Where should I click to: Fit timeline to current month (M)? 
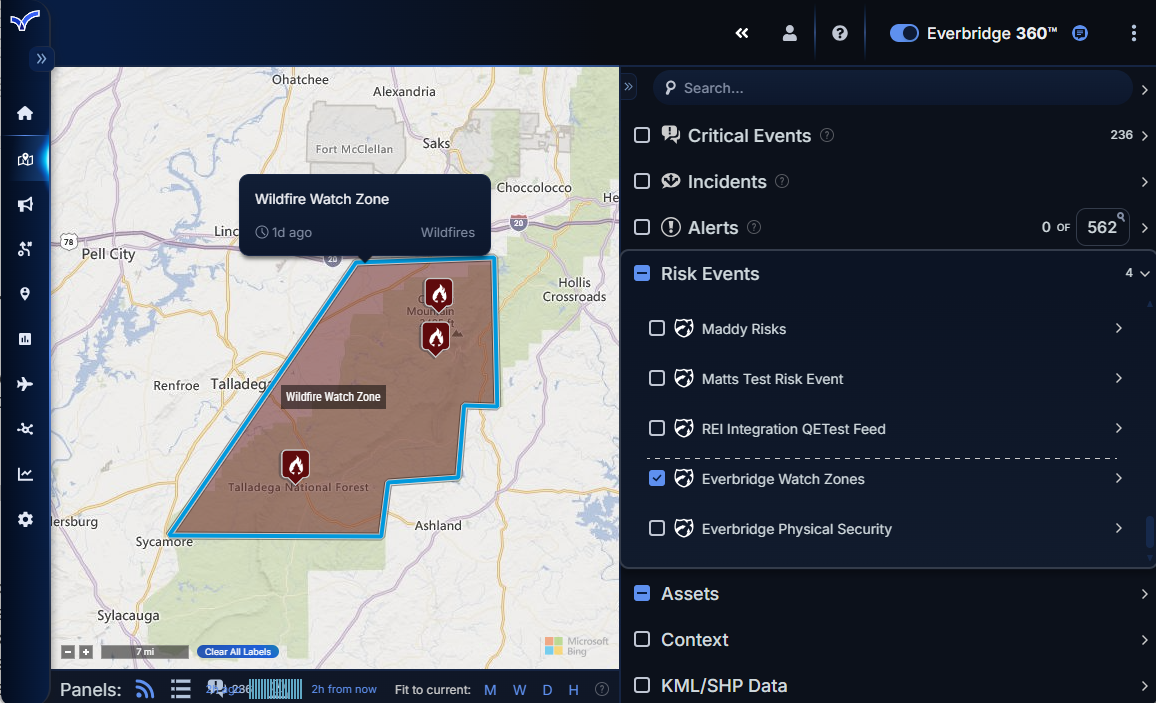[x=490, y=690]
